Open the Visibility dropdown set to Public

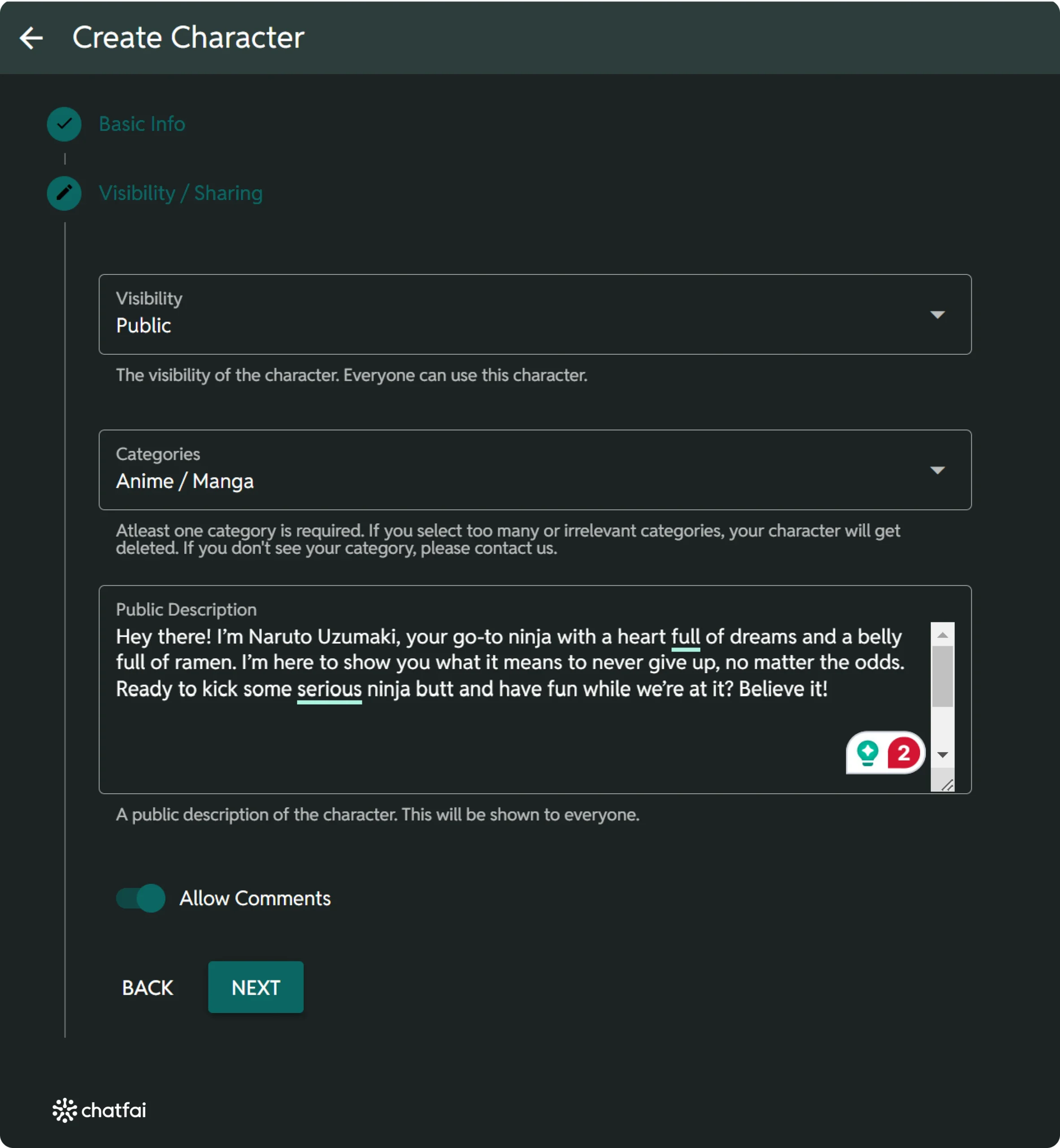pos(534,314)
